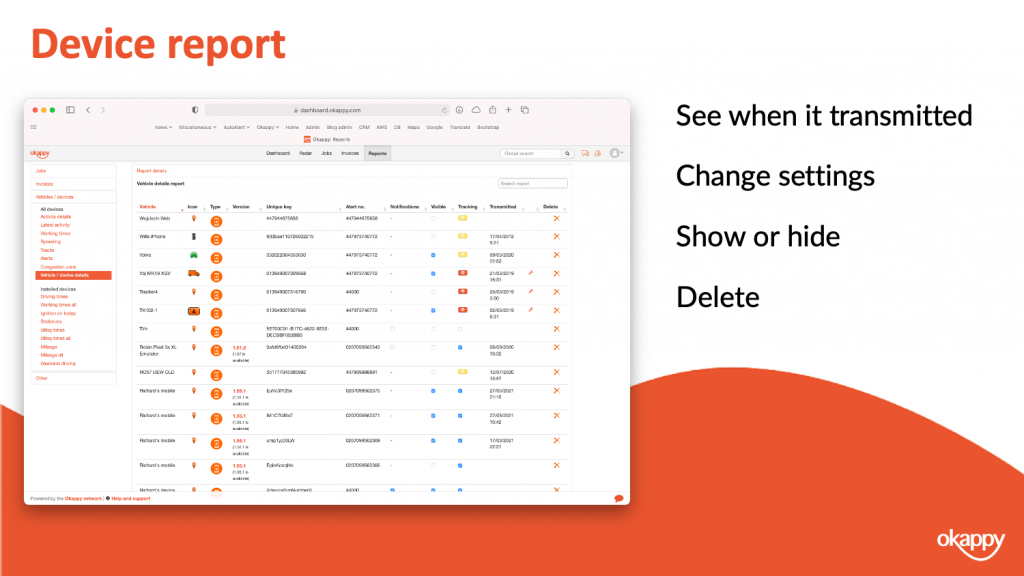The width and height of the screenshot is (1024, 576).
Task: Open News bookmarks dropdown
Action: point(163,127)
